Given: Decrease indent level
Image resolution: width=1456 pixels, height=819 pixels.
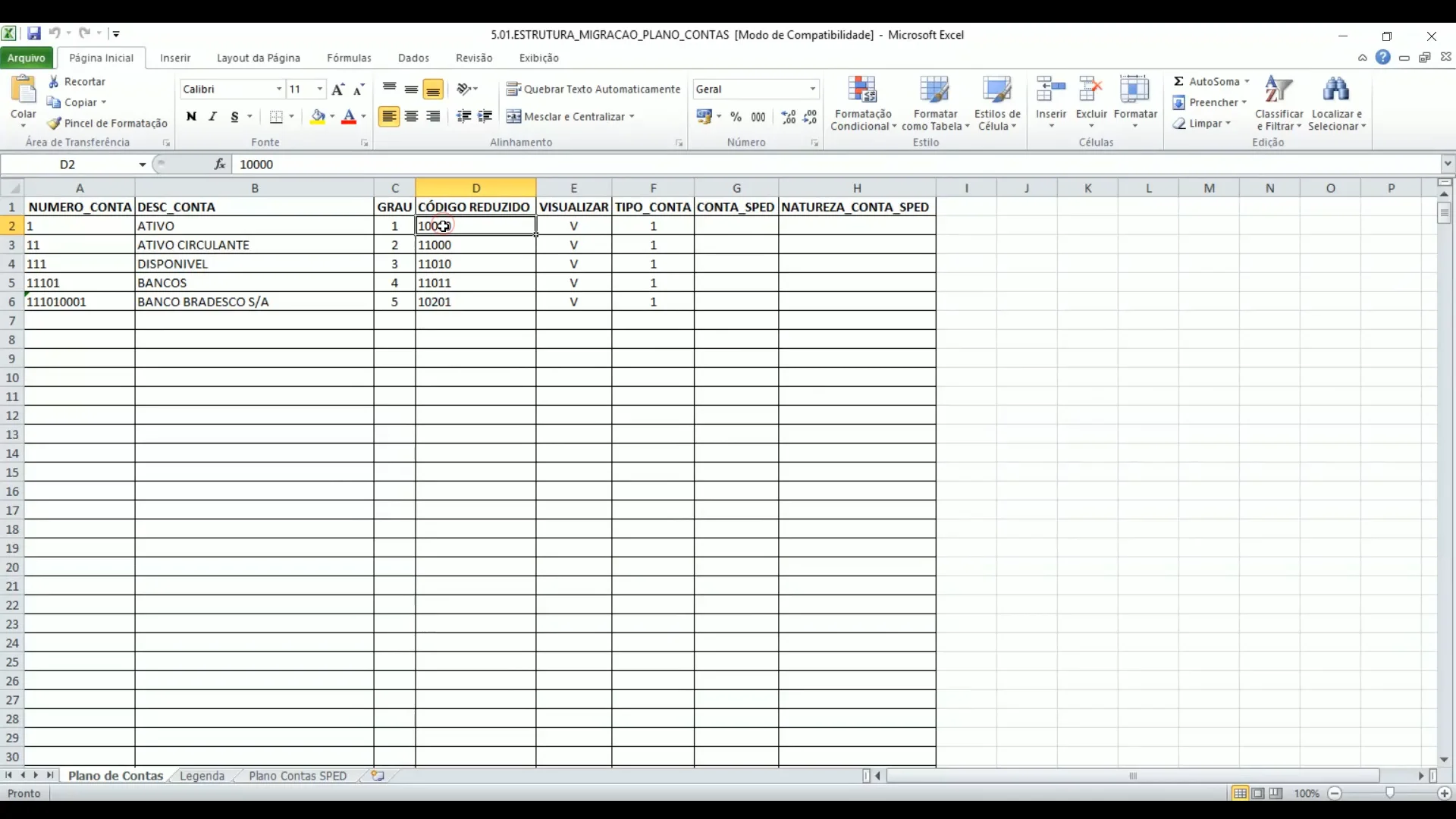Looking at the screenshot, I should coord(463,116).
